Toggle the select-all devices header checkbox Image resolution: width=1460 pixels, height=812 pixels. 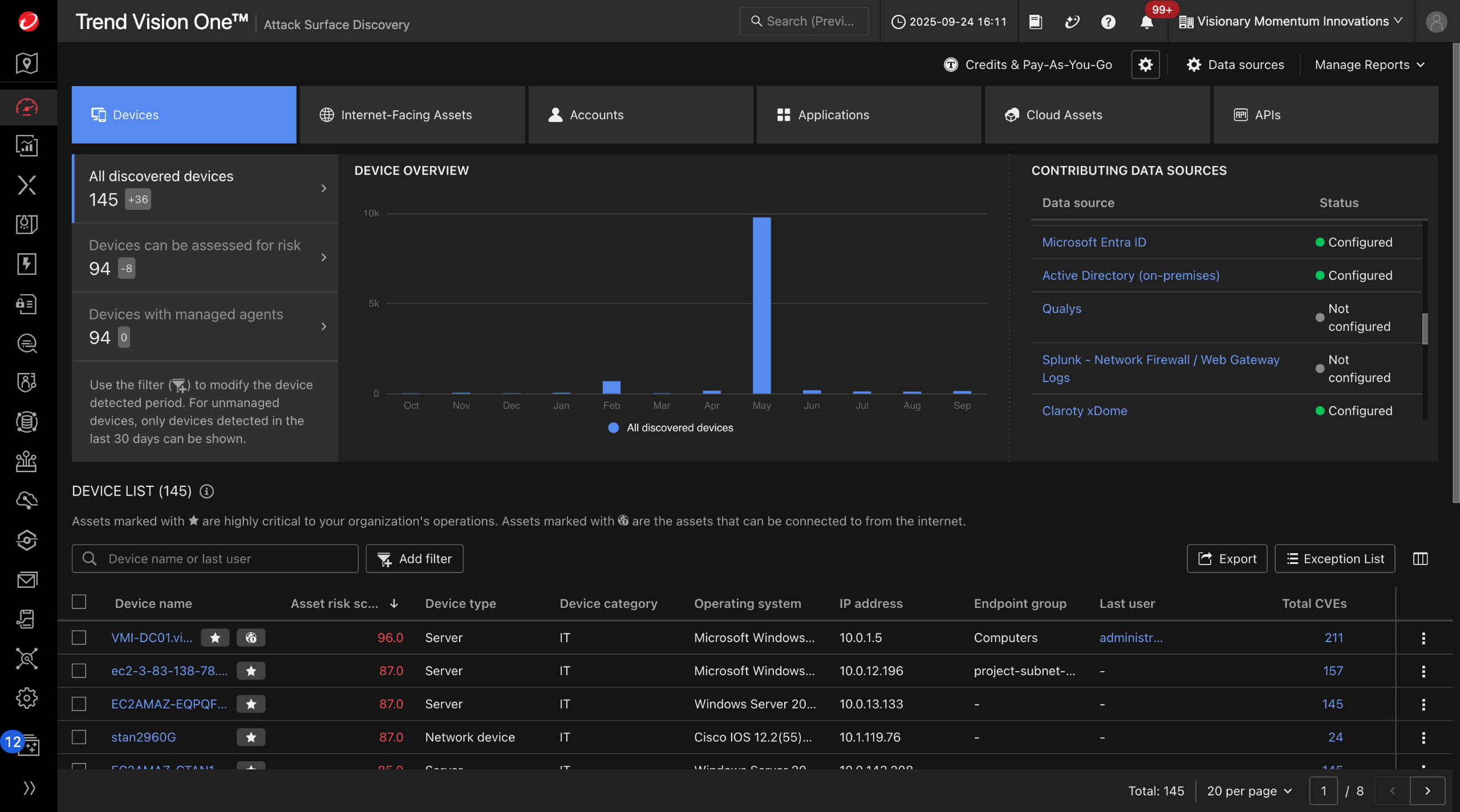pyautogui.click(x=79, y=602)
